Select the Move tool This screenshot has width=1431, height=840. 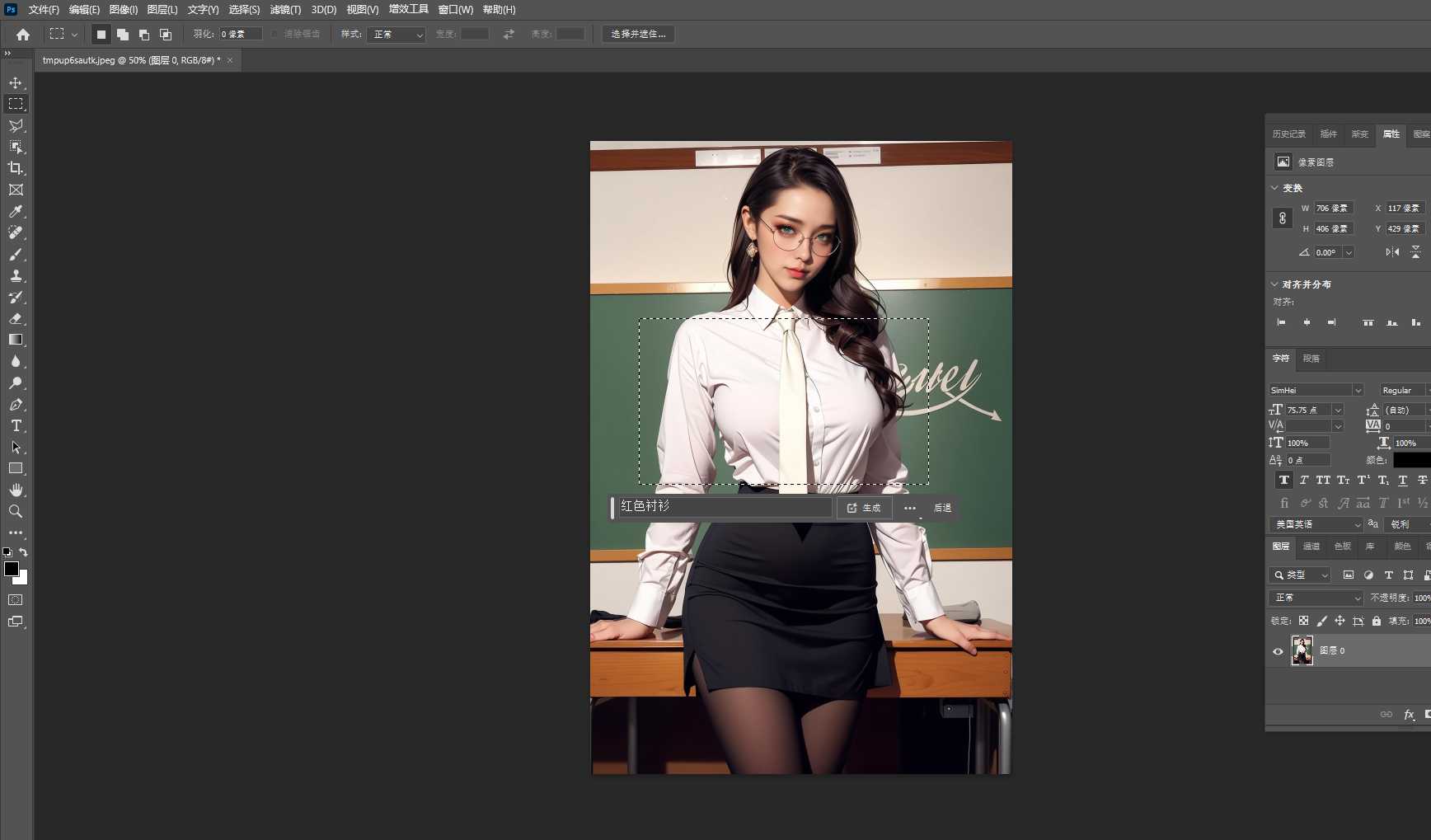[16, 83]
